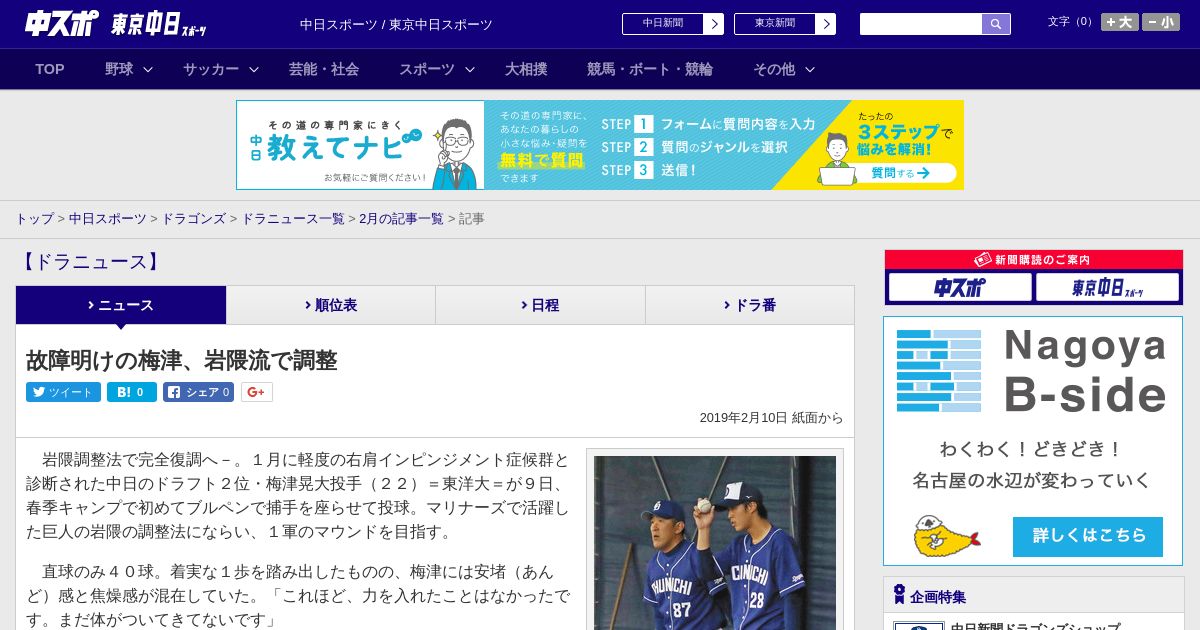Click 東京中日スポーツ subscription button in sidebar
Viewport: 1200px width, 630px height.
1107,288
